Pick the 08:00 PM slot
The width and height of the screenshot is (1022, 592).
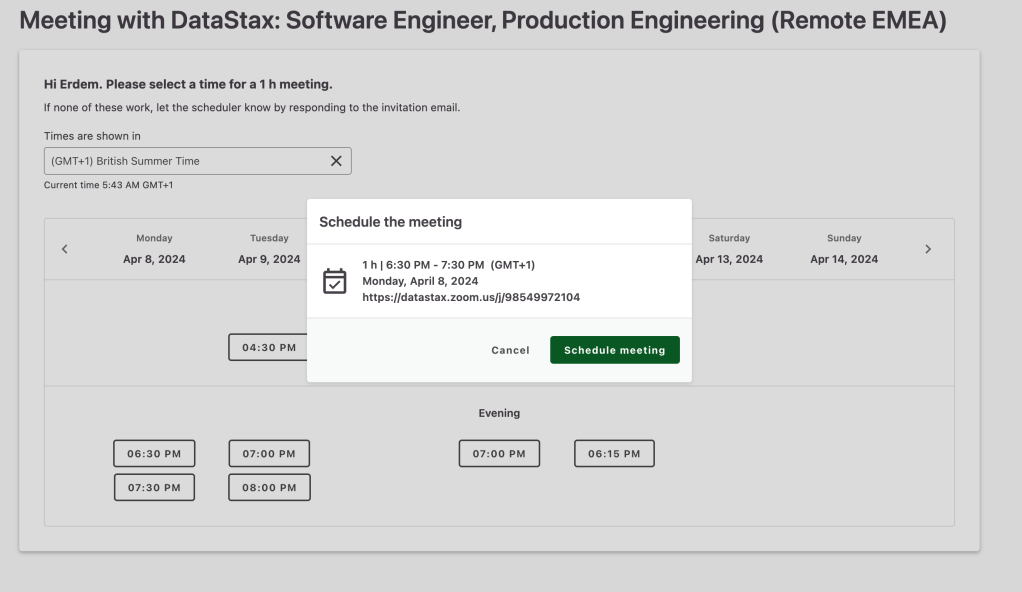269,488
